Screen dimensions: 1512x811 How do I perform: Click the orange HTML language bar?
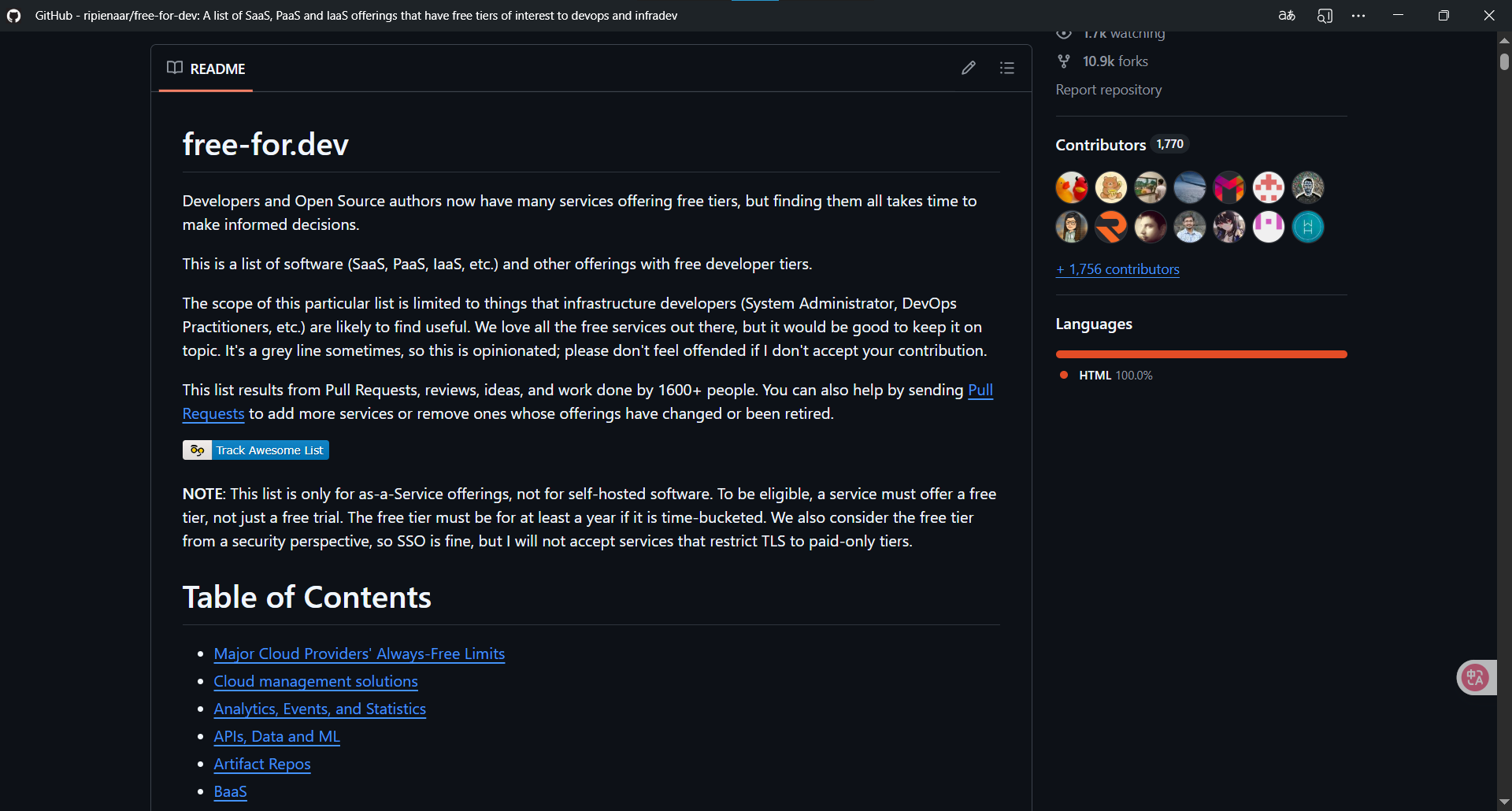(1202, 354)
